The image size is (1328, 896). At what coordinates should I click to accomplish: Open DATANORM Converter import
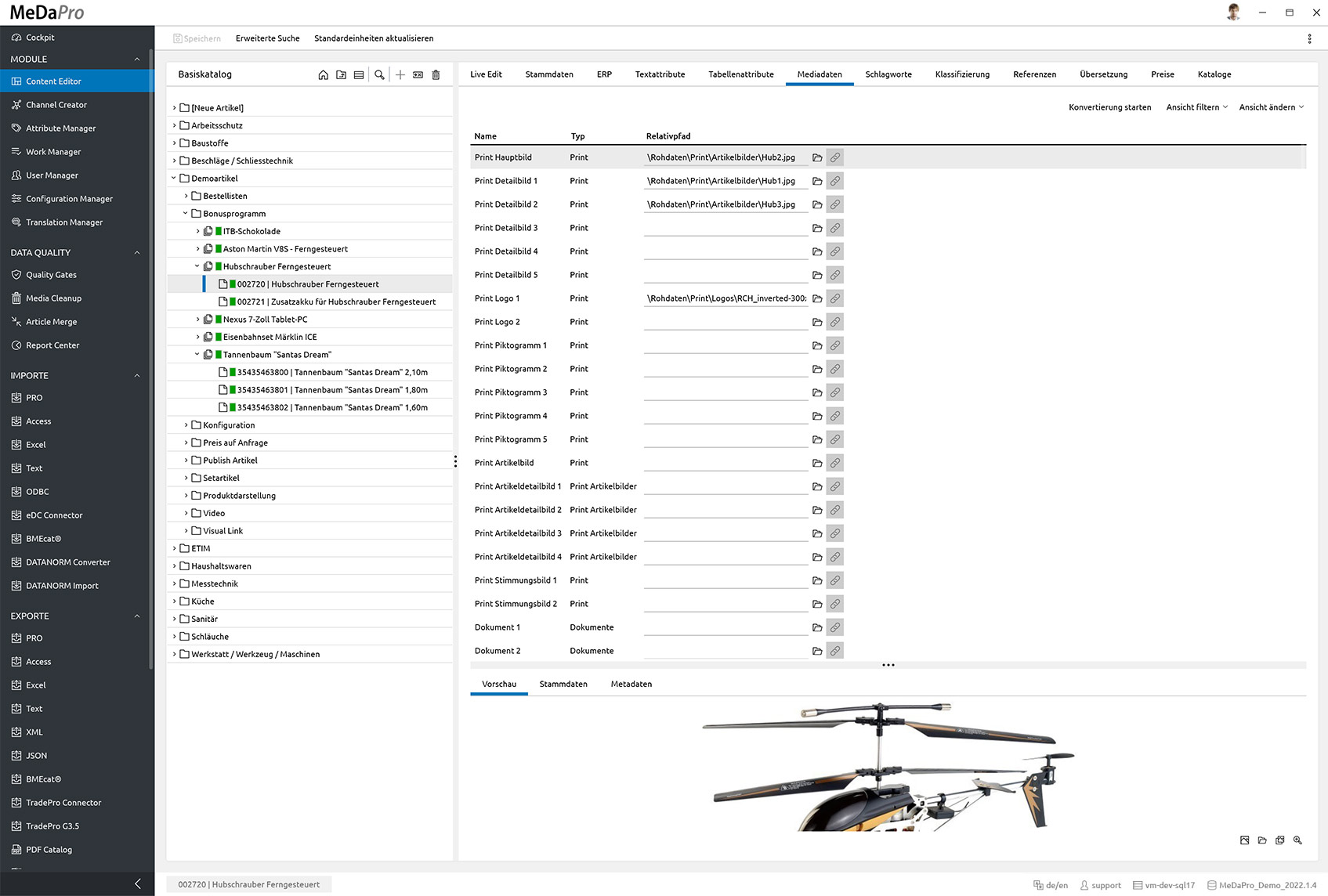click(68, 562)
